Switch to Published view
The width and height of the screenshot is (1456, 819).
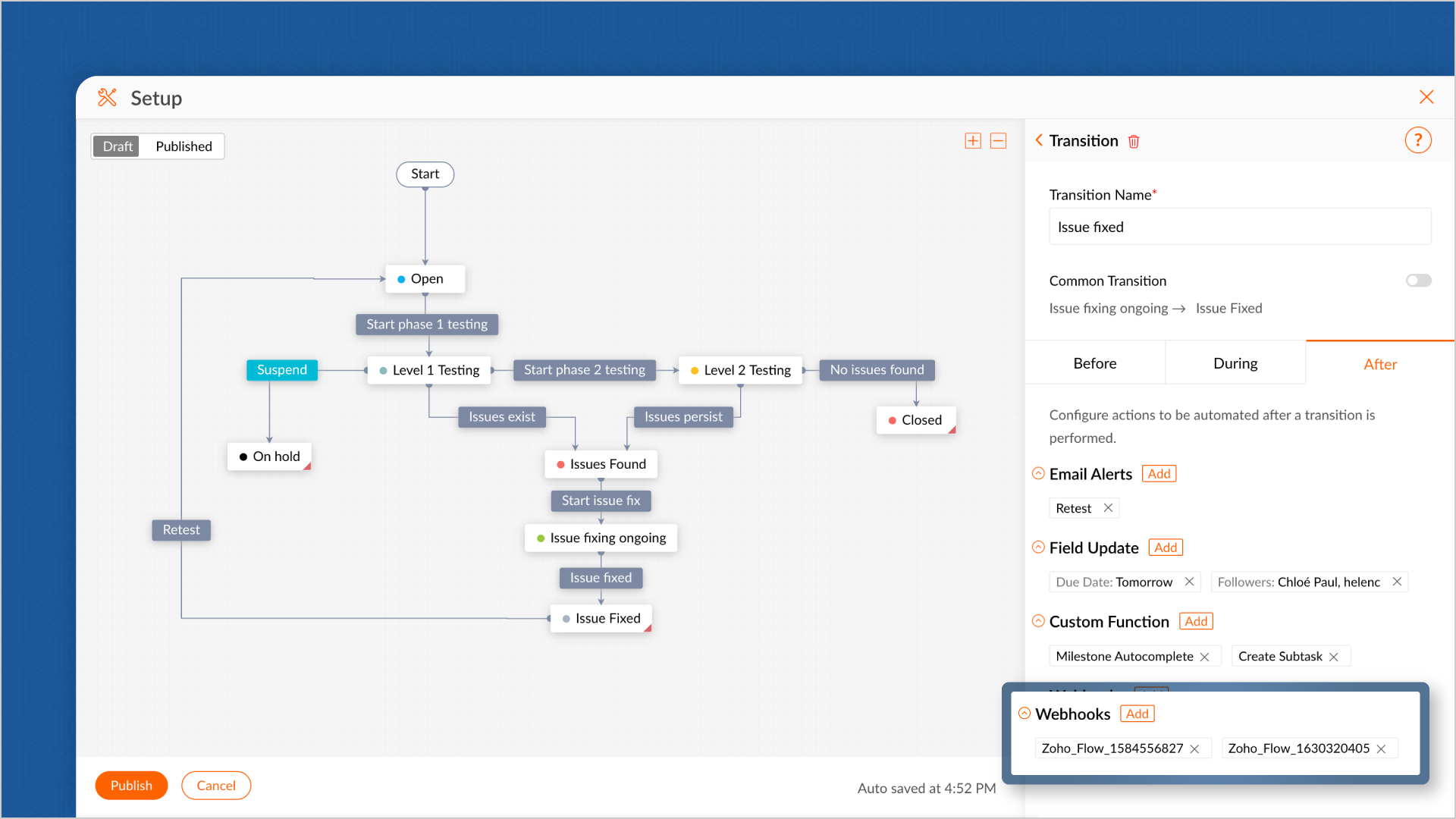[184, 146]
